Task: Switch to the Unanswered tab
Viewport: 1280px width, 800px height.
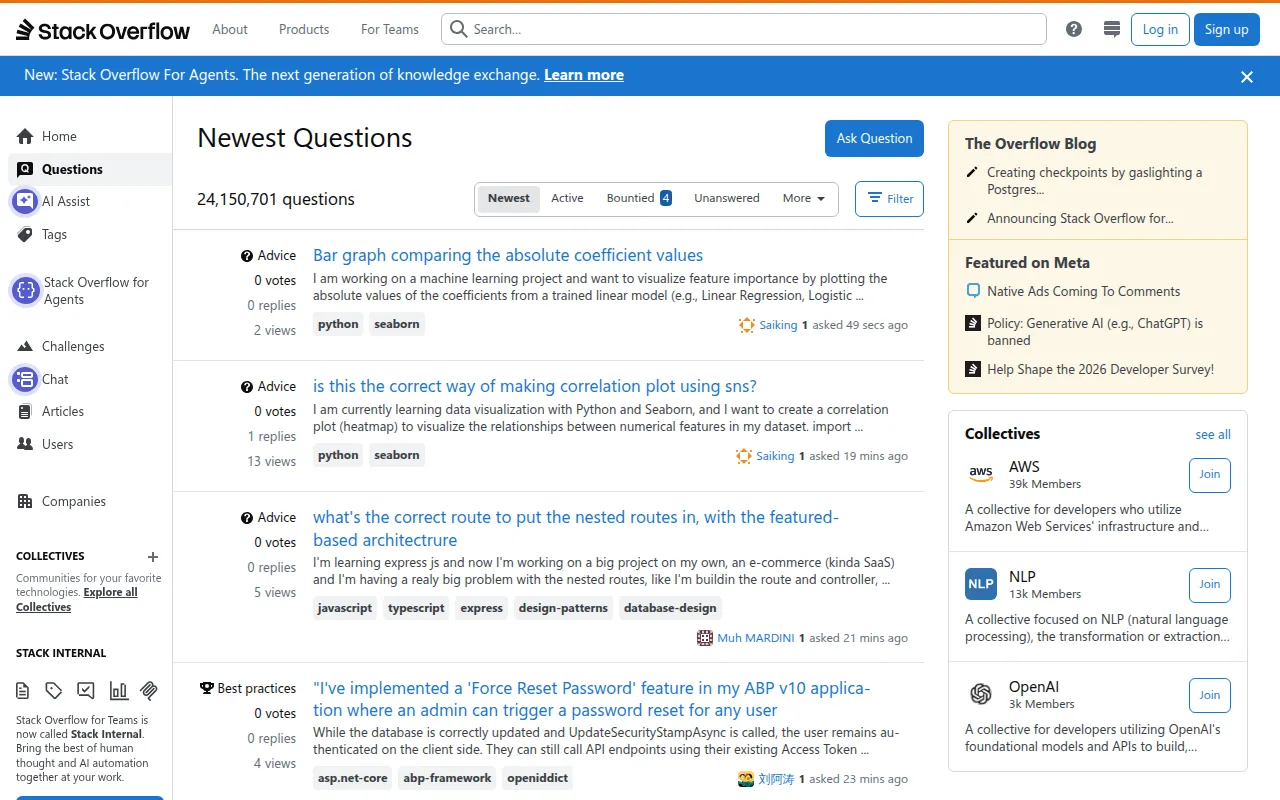Action: tap(727, 198)
